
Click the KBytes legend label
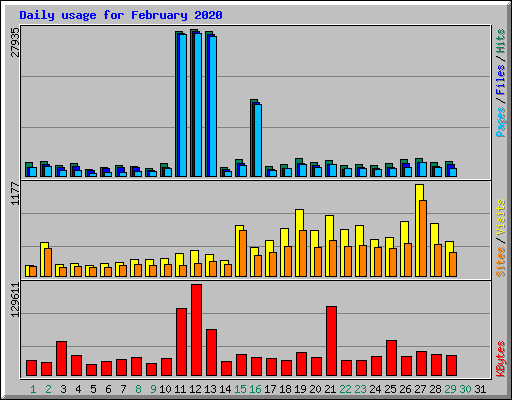pos(501,359)
